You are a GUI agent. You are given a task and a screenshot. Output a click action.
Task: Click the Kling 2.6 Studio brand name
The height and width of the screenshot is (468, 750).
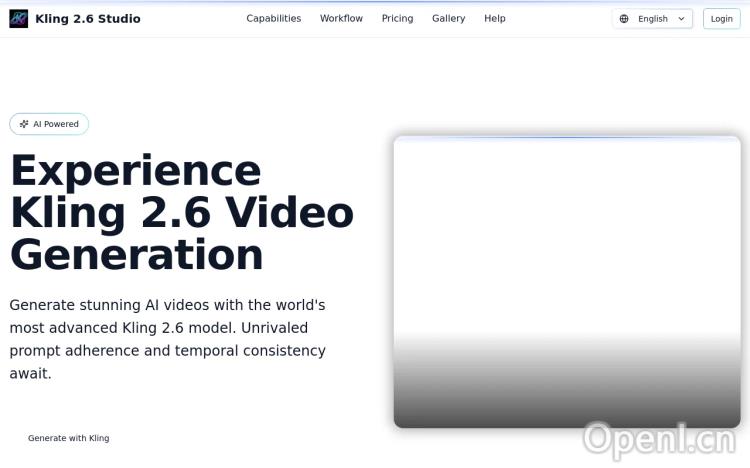pyautogui.click(x=88, y=19)
